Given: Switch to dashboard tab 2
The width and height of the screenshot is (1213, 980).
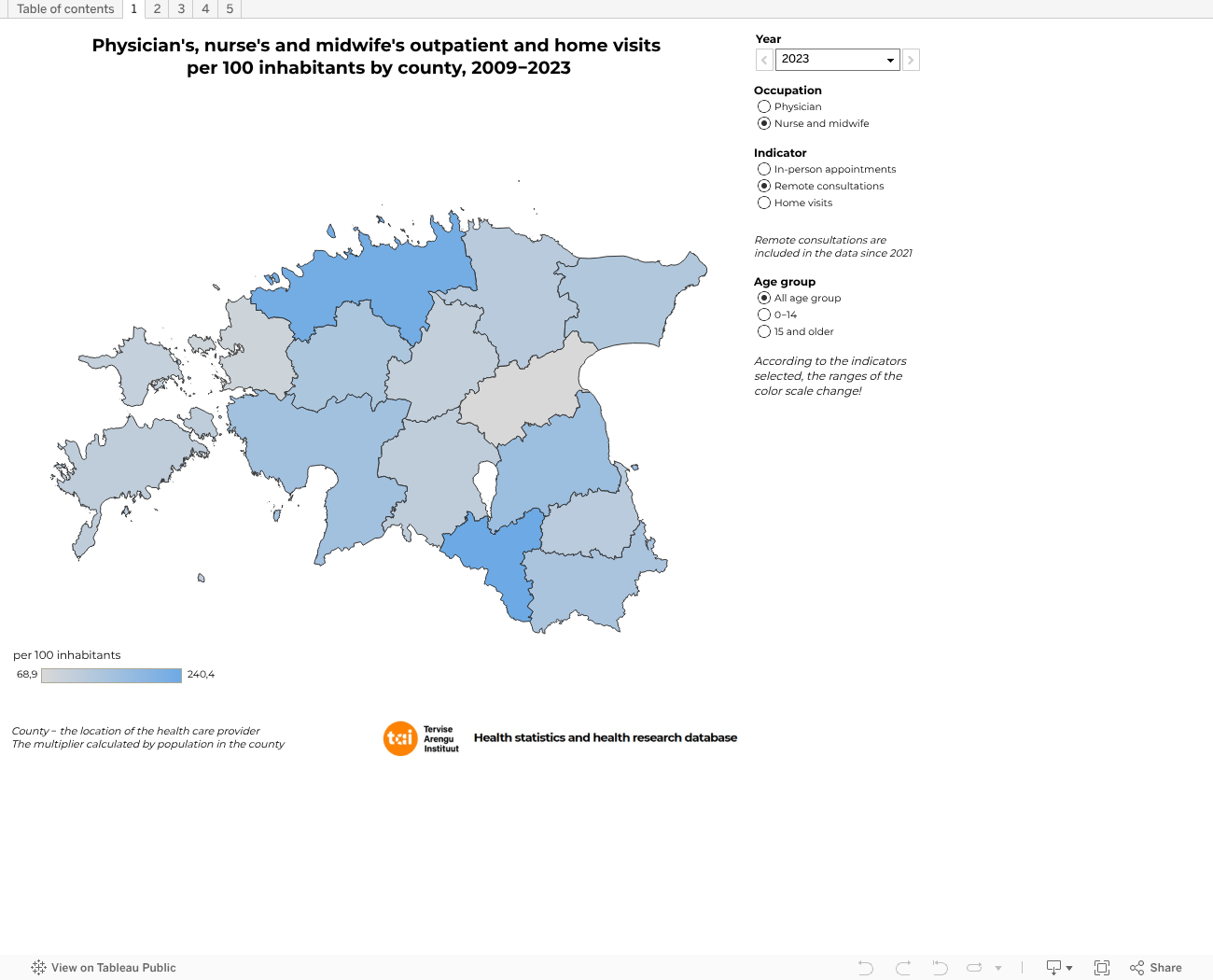Looking at the screenshot, I should [157, 9].
